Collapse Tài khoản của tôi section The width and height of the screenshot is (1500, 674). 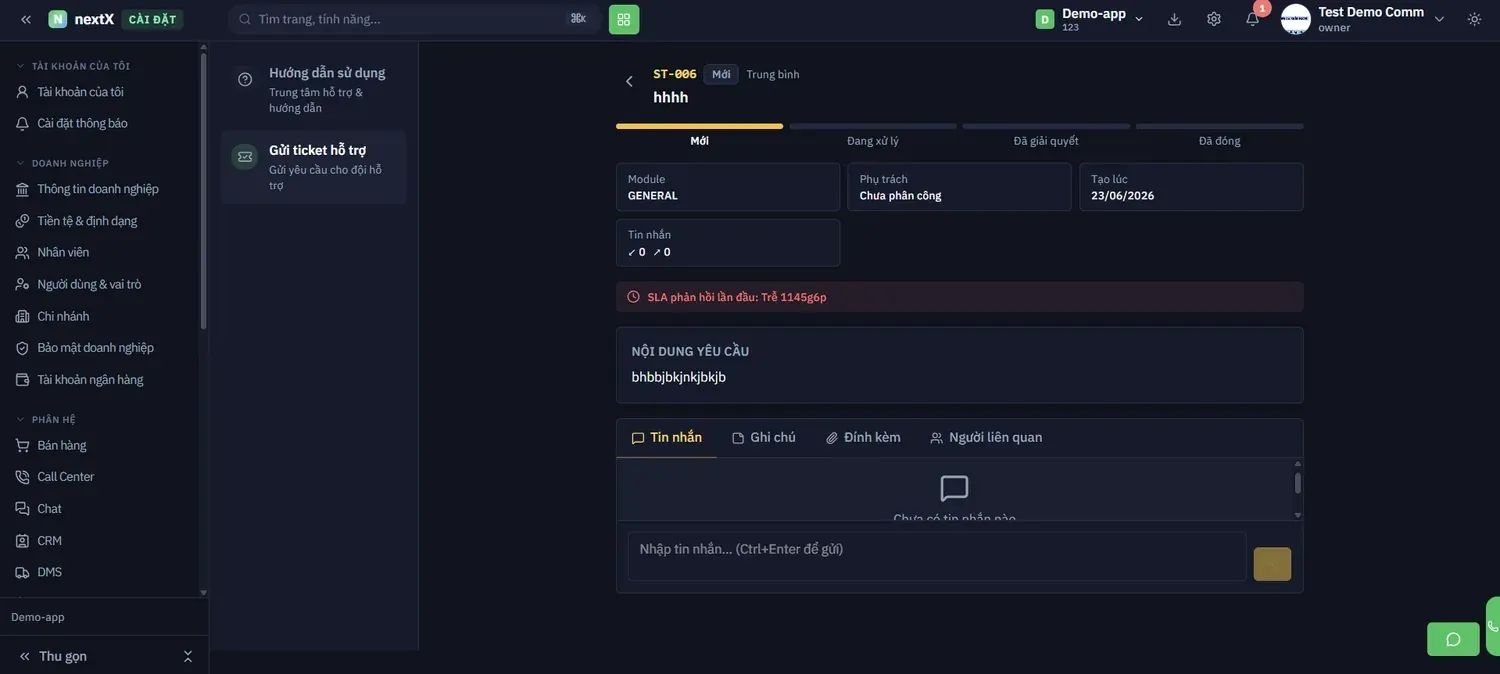click(74, 66)
